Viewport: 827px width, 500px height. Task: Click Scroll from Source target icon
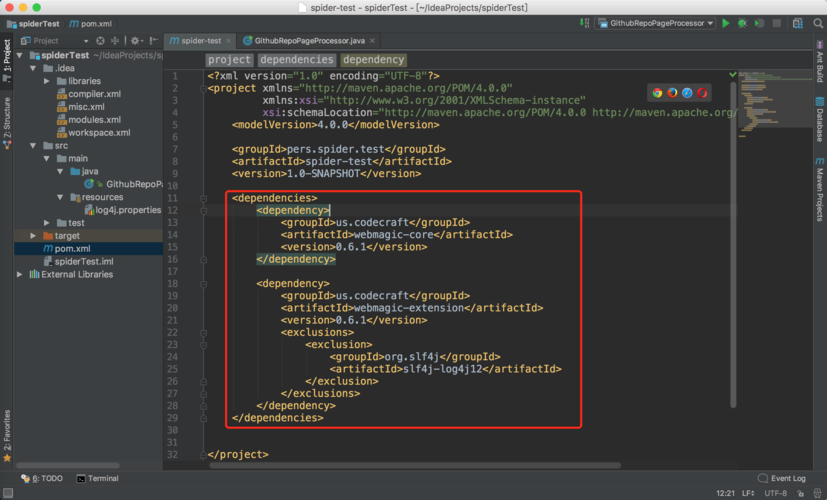100,41
